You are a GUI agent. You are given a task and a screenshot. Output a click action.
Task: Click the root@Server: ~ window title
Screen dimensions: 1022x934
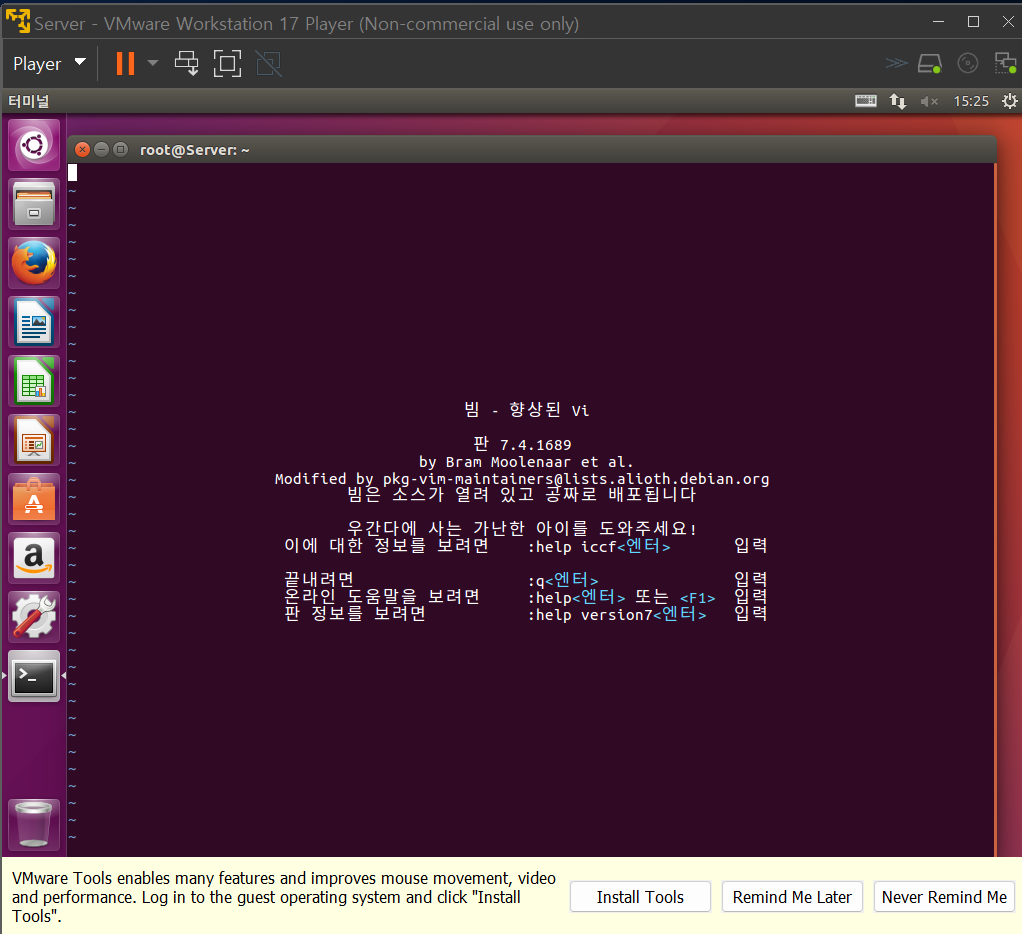pos(195,150)
